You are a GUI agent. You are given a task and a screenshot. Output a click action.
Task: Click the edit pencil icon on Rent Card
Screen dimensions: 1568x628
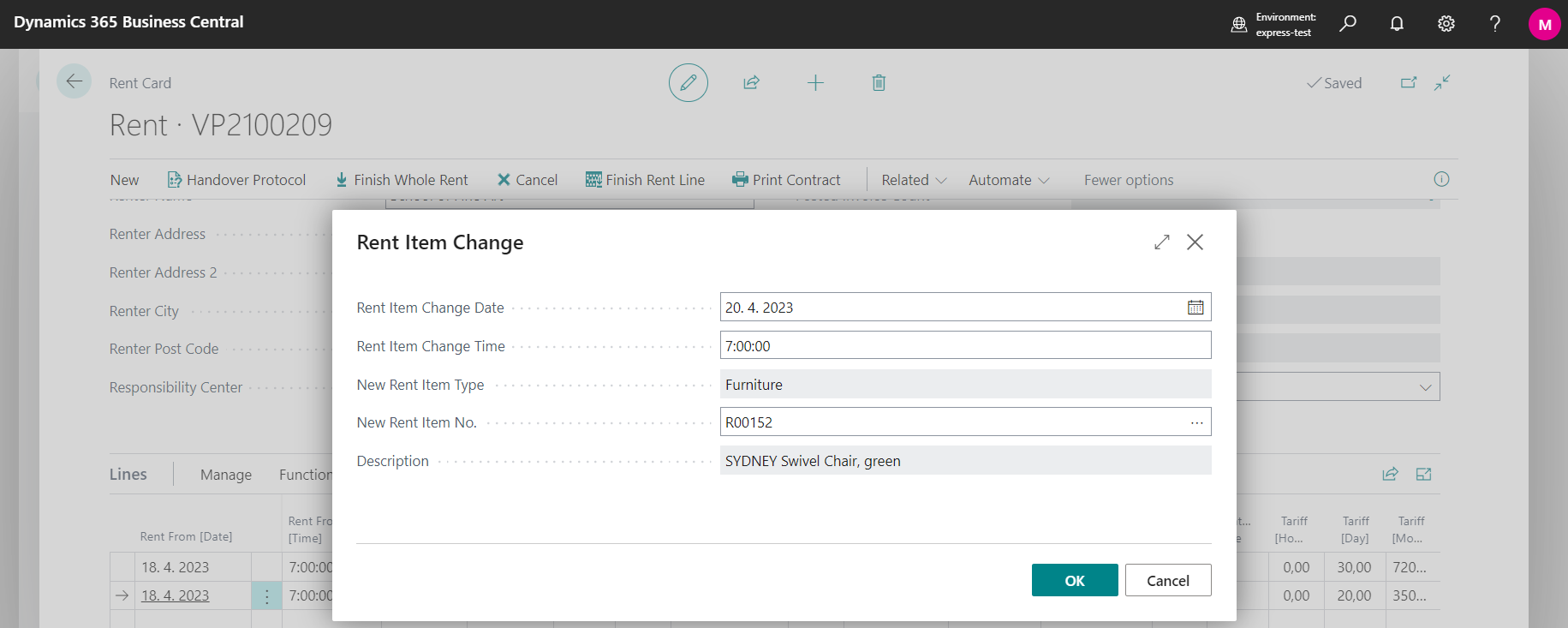[x=688, y=83]
